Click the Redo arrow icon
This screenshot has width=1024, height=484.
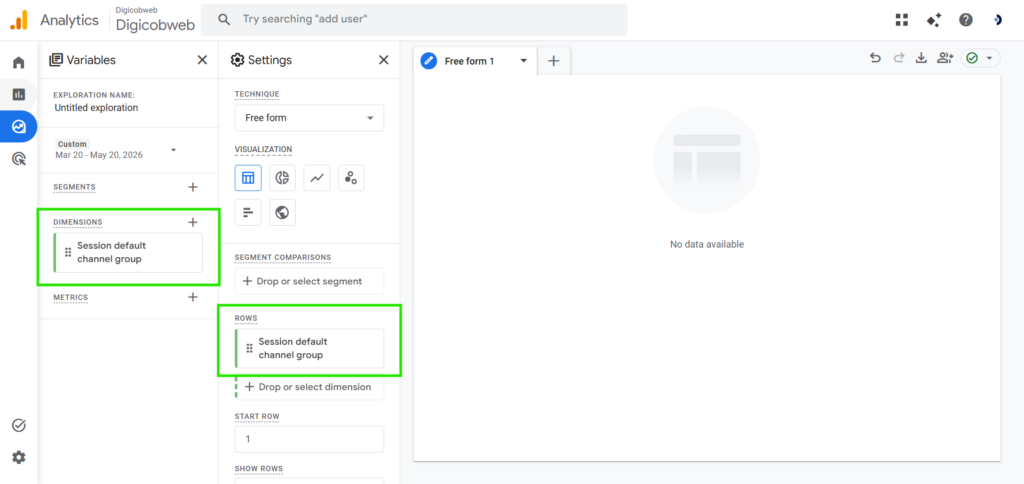pyautogui.click(x=899, y=58)
